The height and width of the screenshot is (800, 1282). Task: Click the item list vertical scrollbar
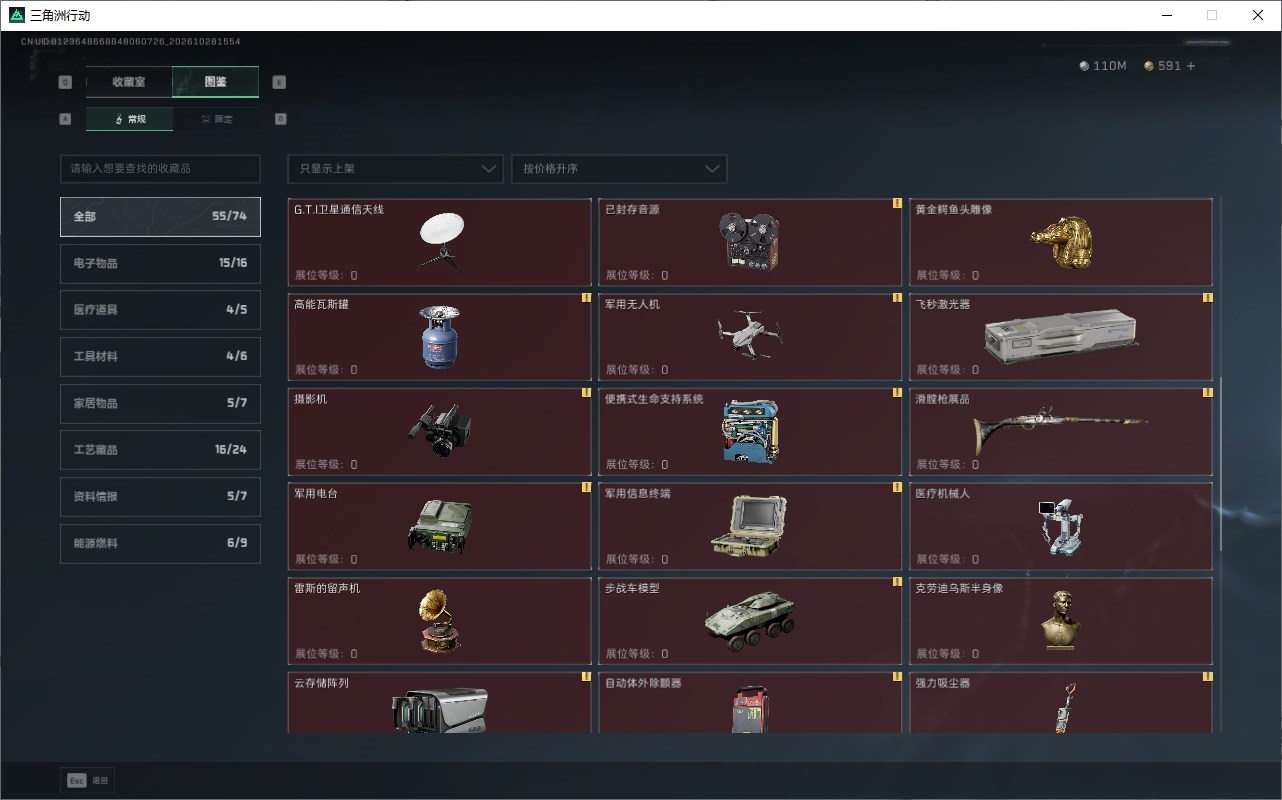pos(1221,465)
